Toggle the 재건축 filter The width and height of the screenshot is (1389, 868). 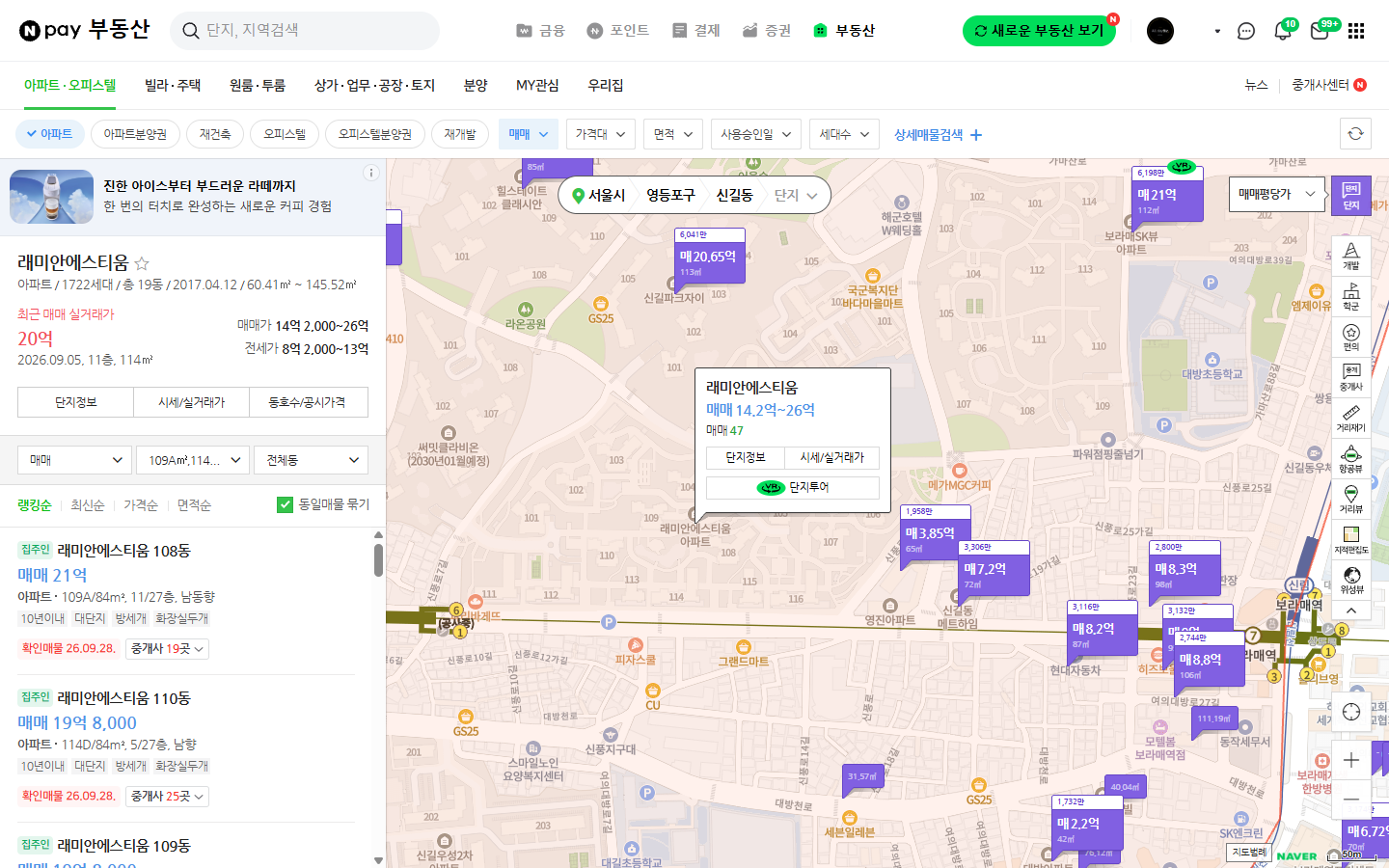[215, 134]
